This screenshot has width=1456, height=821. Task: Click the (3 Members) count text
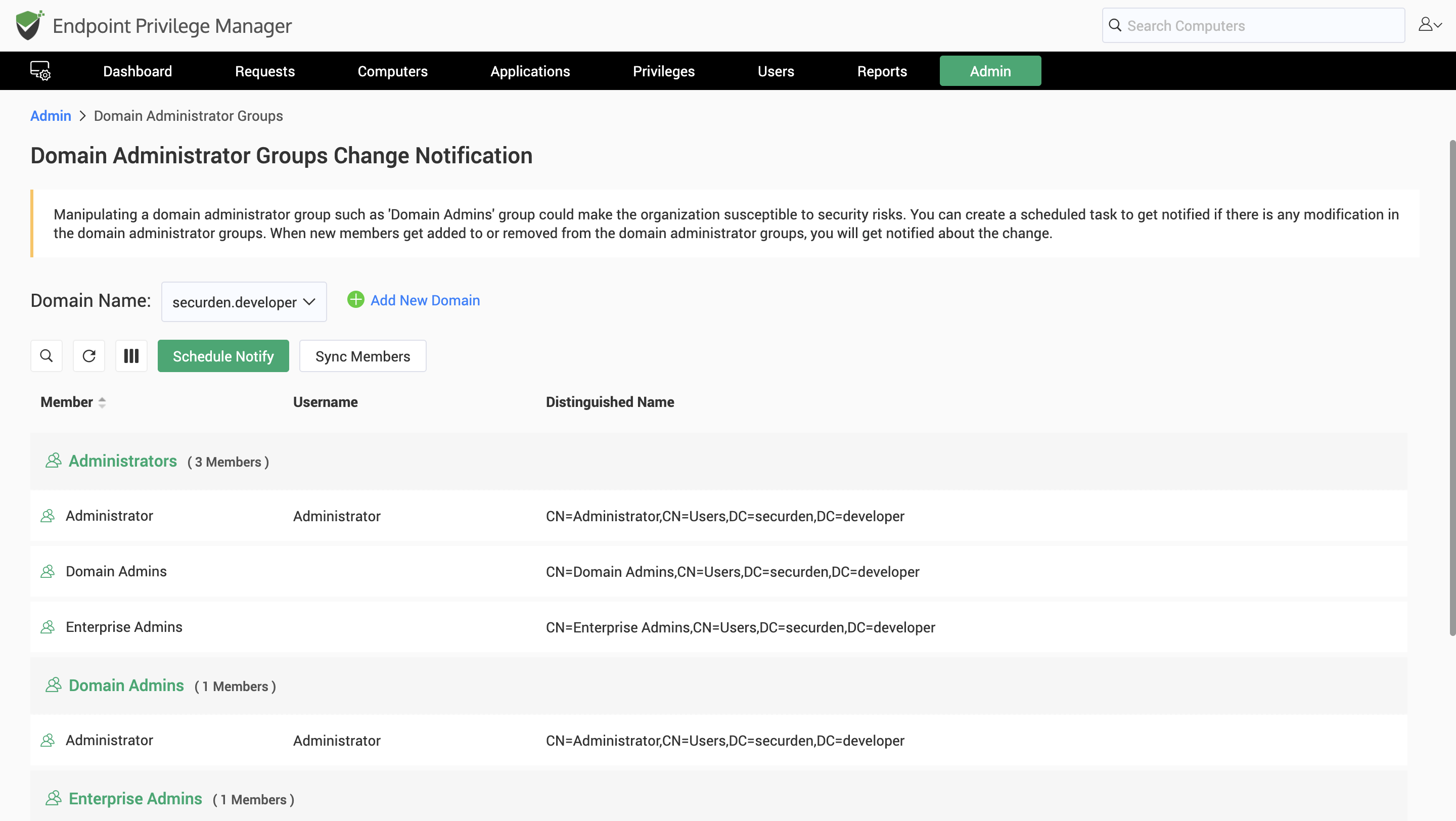pyautogui.click(x=229, y=462)
